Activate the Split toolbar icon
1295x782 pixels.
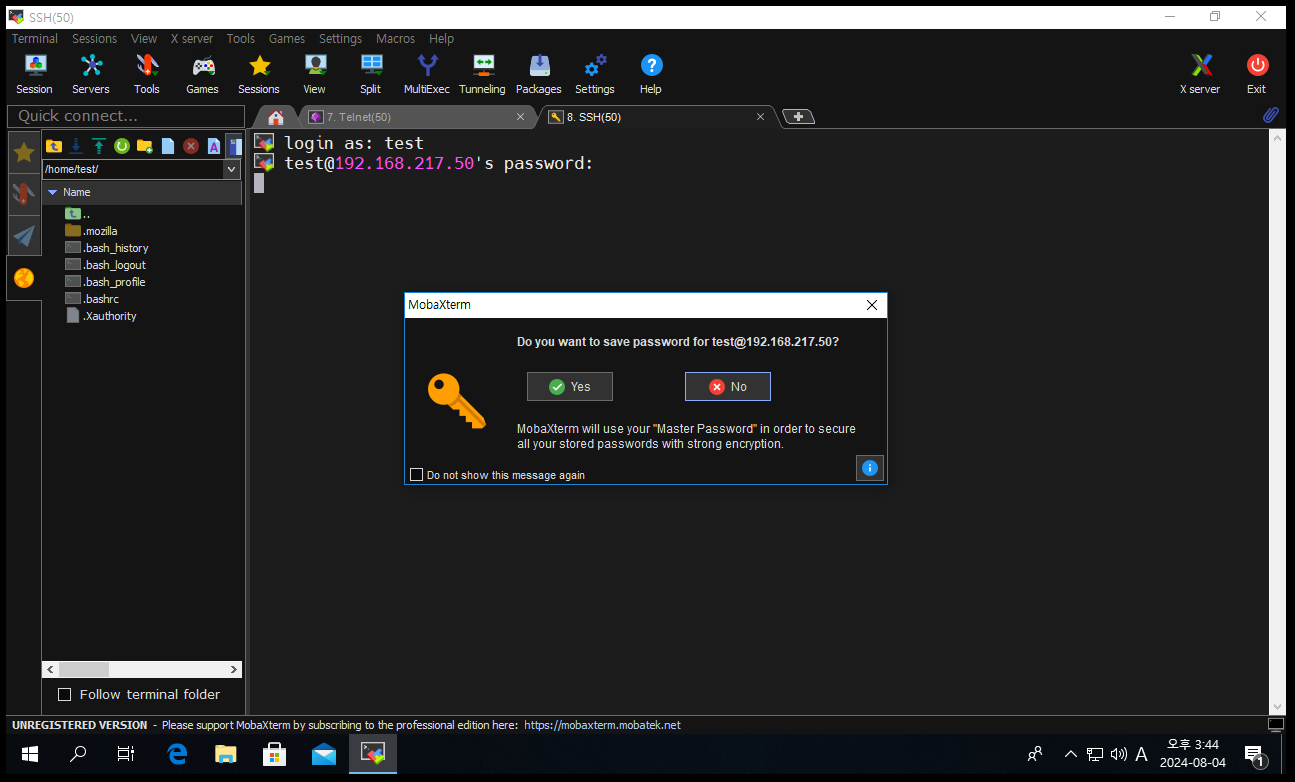(371, 75)
